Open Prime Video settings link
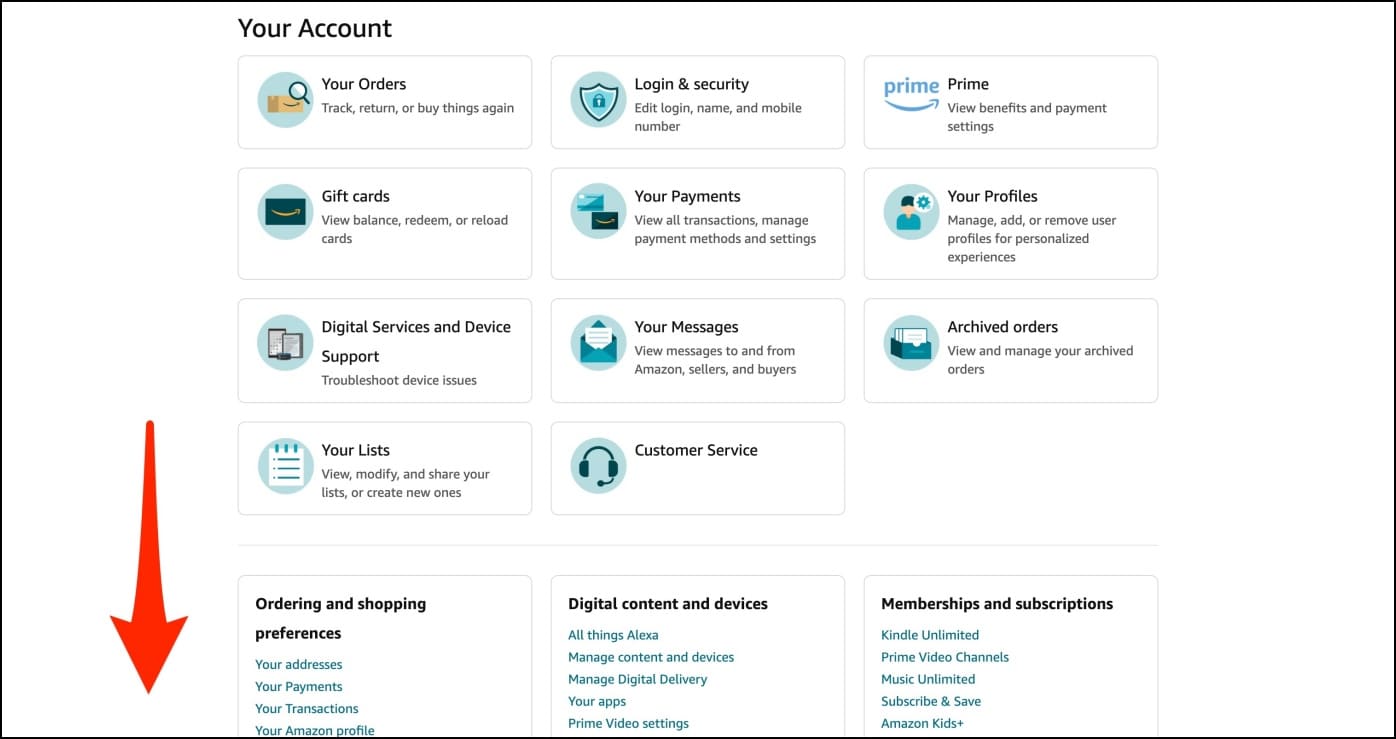1396x739 pixels. [x=628, y=723]
